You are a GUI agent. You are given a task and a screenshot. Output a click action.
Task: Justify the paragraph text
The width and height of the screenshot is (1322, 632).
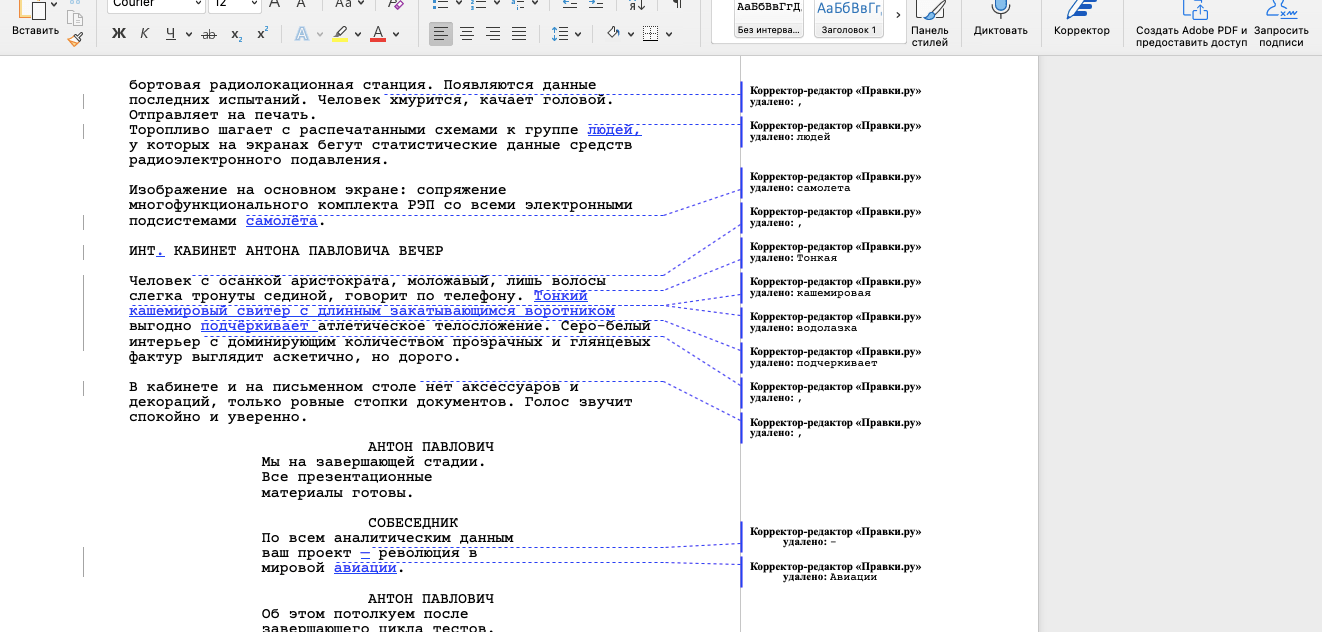click(519, 34)
